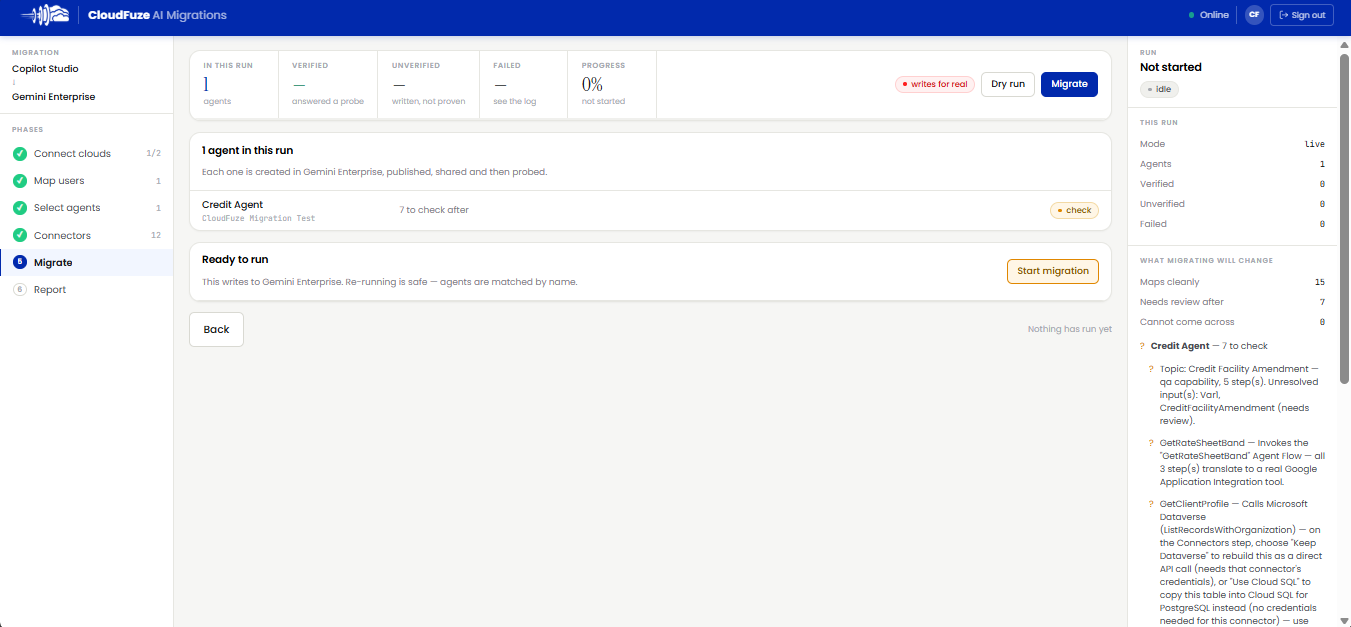Go to the Report phase
Screen dimensions: 1351x627
pos(87,290)
